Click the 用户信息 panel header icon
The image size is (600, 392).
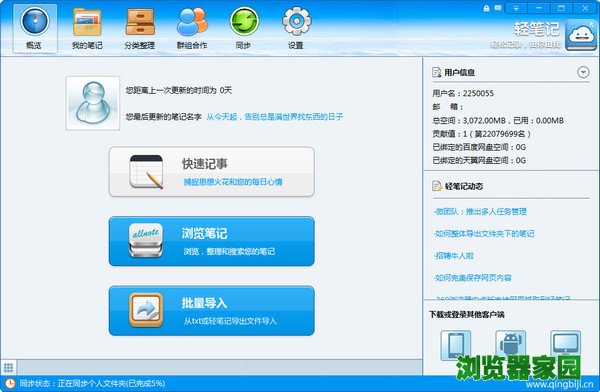click(x=437, y=72)
